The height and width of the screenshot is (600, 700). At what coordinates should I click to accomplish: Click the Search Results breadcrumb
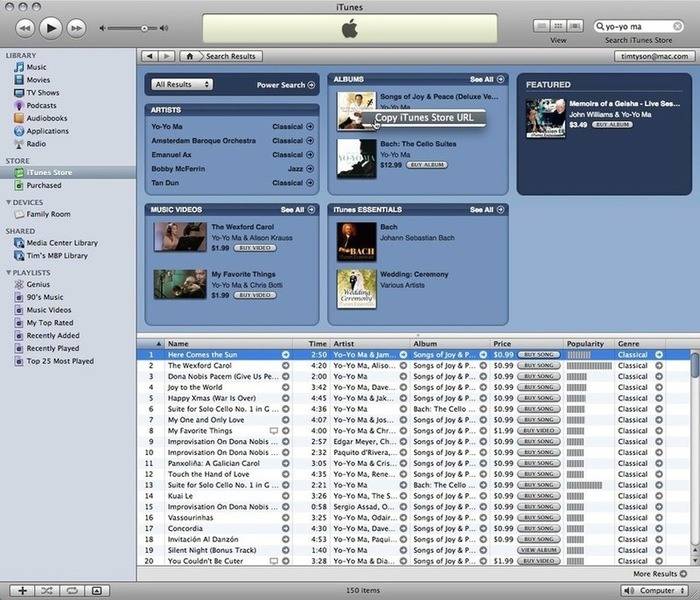pos(230,56)
